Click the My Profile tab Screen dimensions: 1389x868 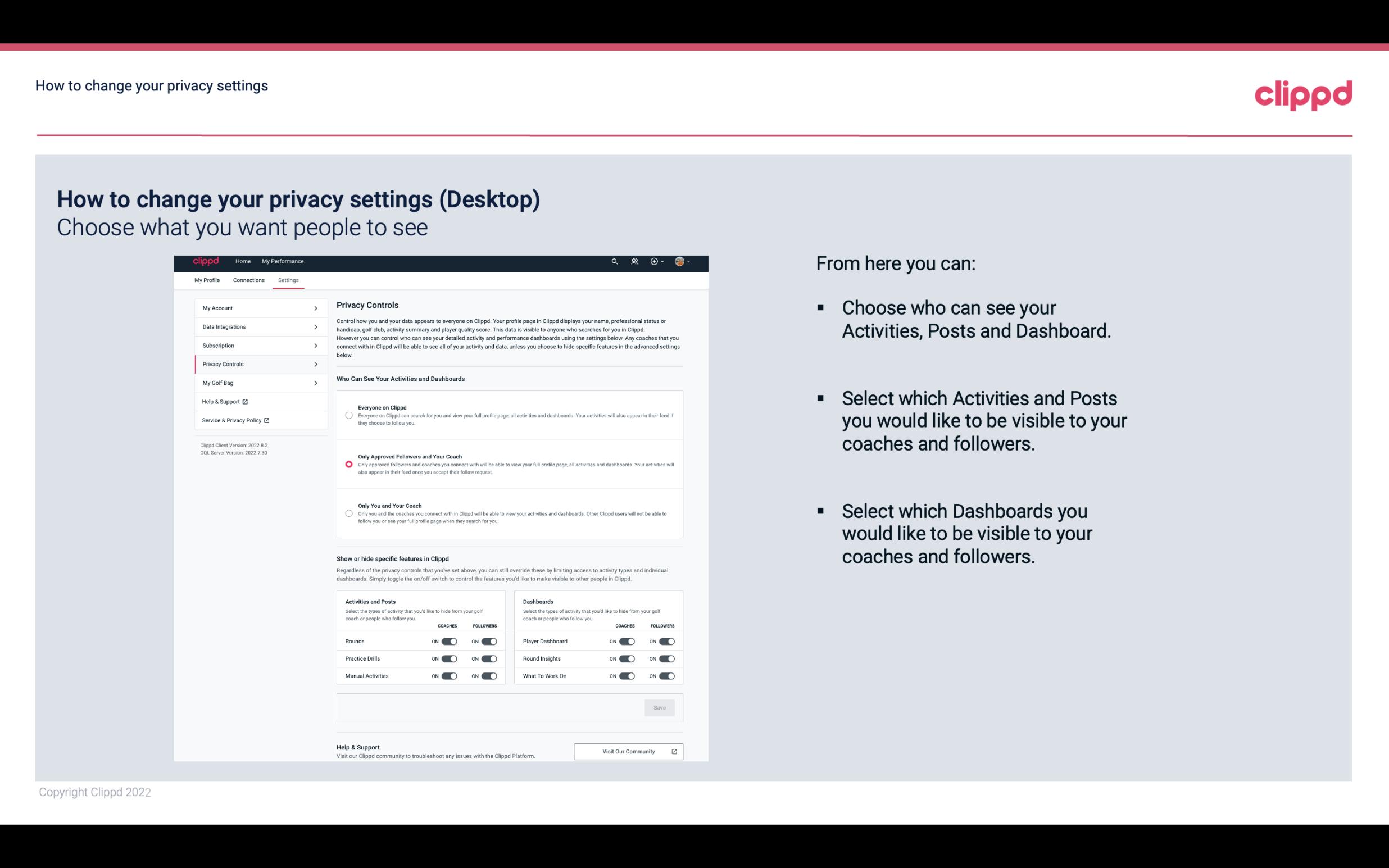207,280
